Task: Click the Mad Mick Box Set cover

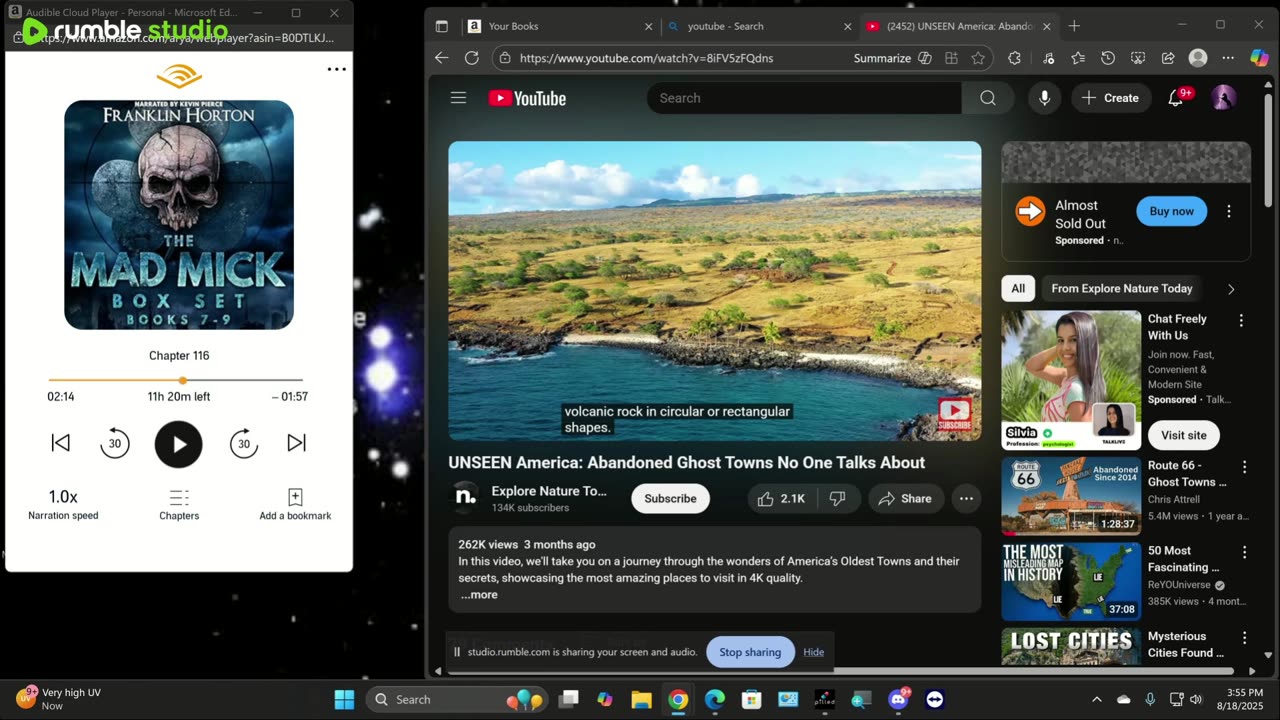Action: (x=179, y=215)
